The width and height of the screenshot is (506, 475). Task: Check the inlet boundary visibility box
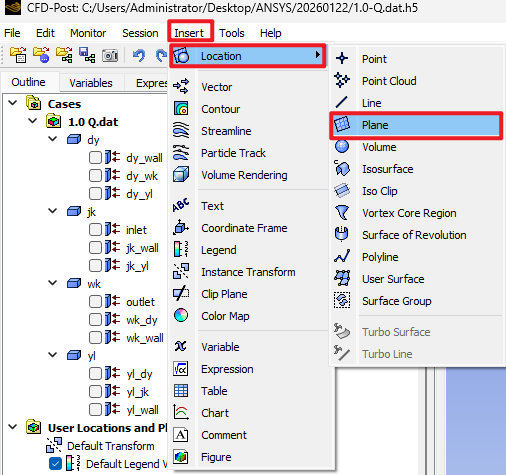(95, 230)
